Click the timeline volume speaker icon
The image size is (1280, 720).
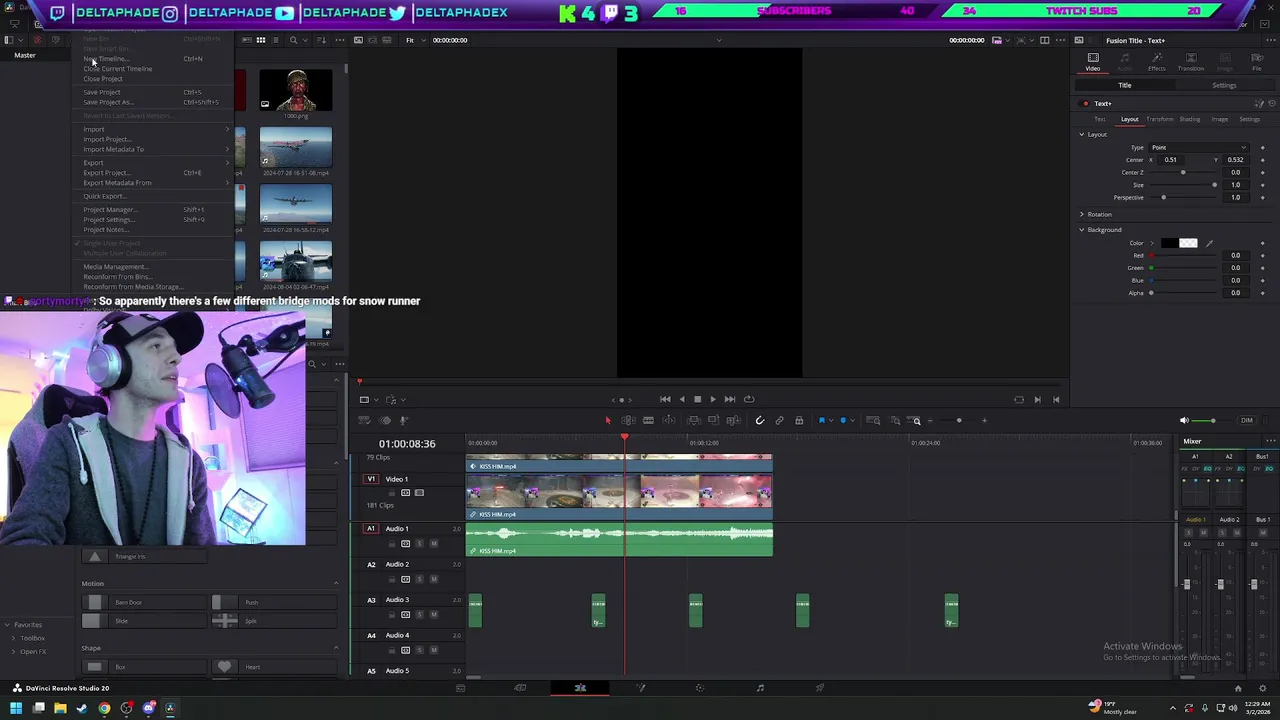(1184, 420)
